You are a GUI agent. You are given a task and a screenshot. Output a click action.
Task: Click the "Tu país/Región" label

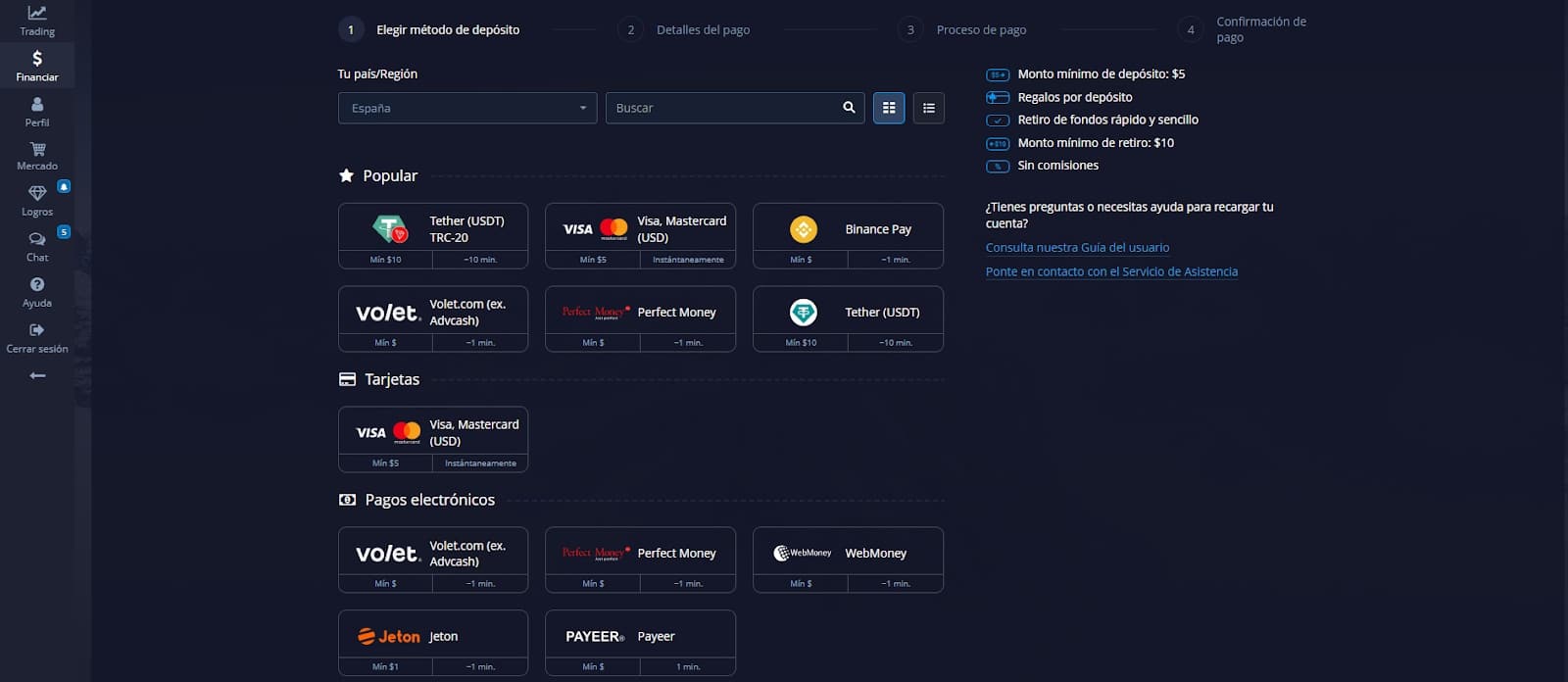tap(377, 73)
